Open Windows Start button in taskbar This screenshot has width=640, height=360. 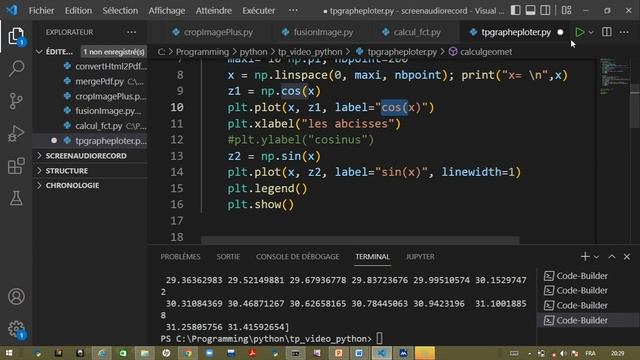[9, 353]
